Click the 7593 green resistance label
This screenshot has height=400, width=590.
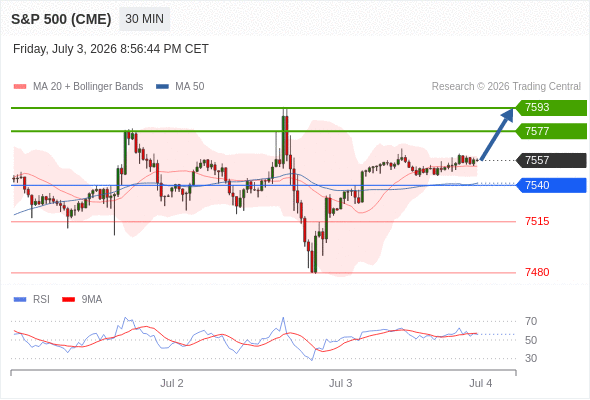[551, 108]
